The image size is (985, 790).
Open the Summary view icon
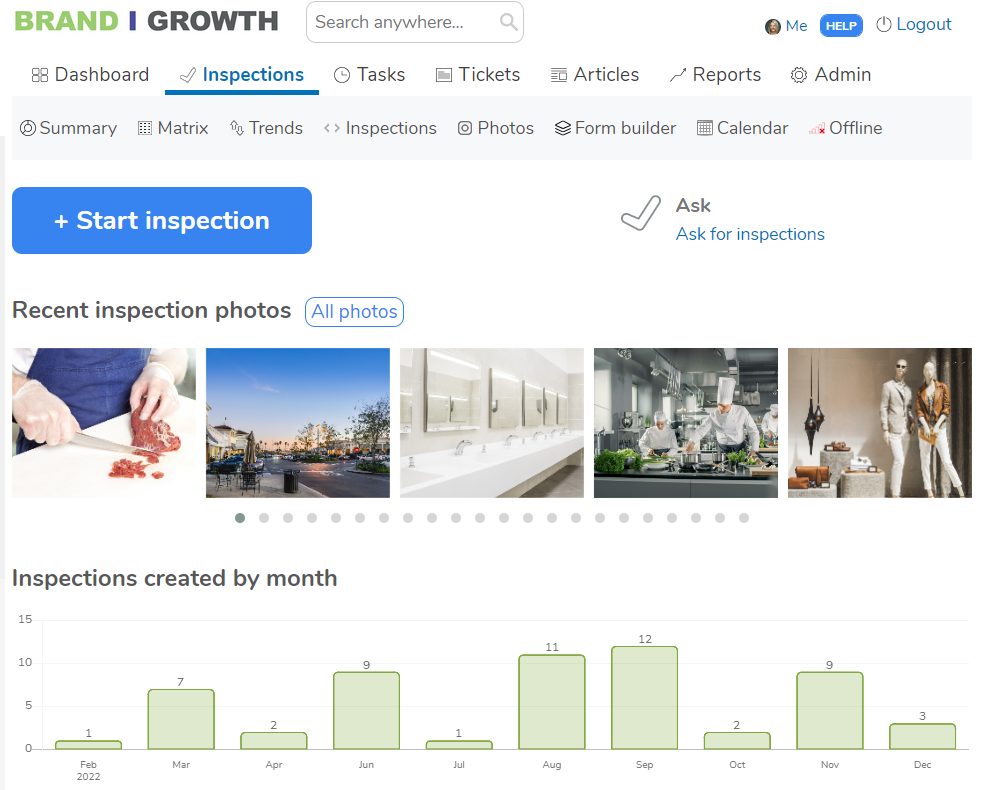[27, 128]
